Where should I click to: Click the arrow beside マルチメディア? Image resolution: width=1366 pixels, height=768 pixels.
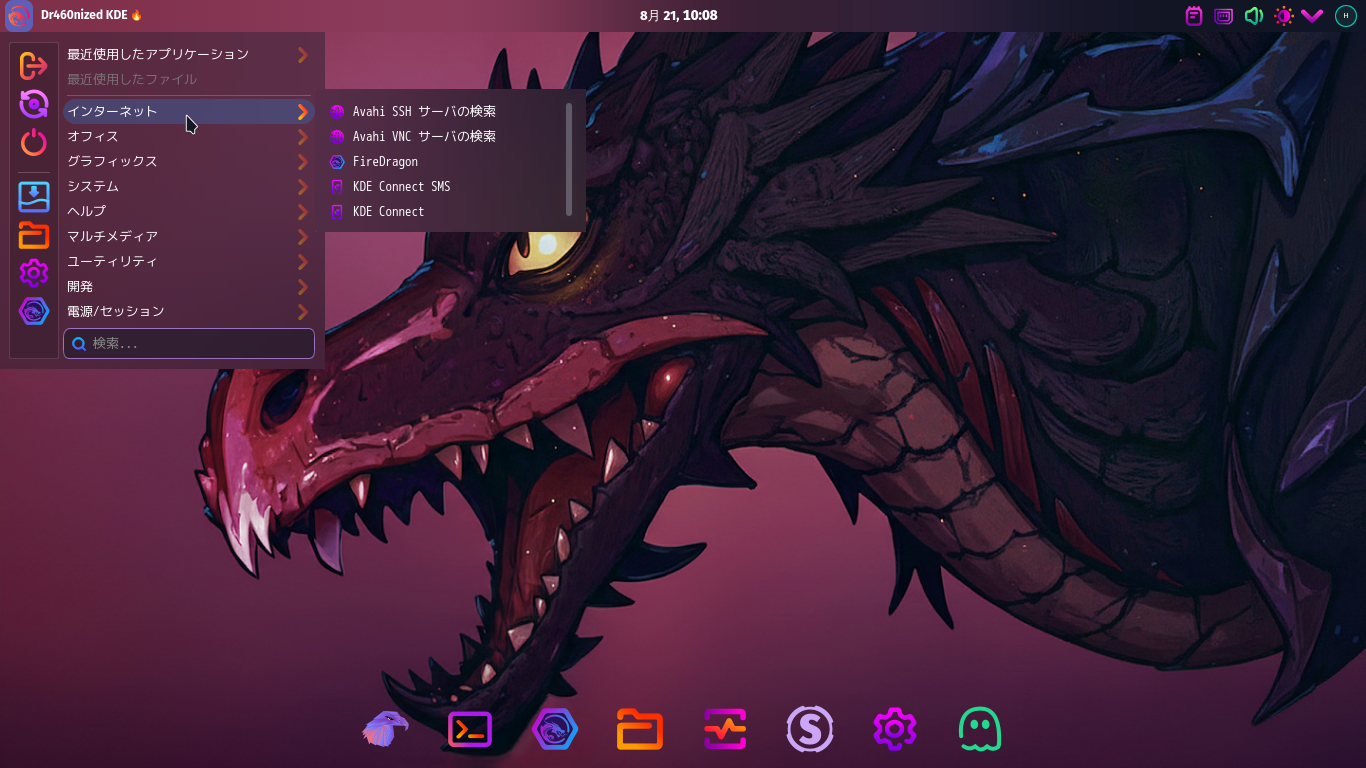302,237
